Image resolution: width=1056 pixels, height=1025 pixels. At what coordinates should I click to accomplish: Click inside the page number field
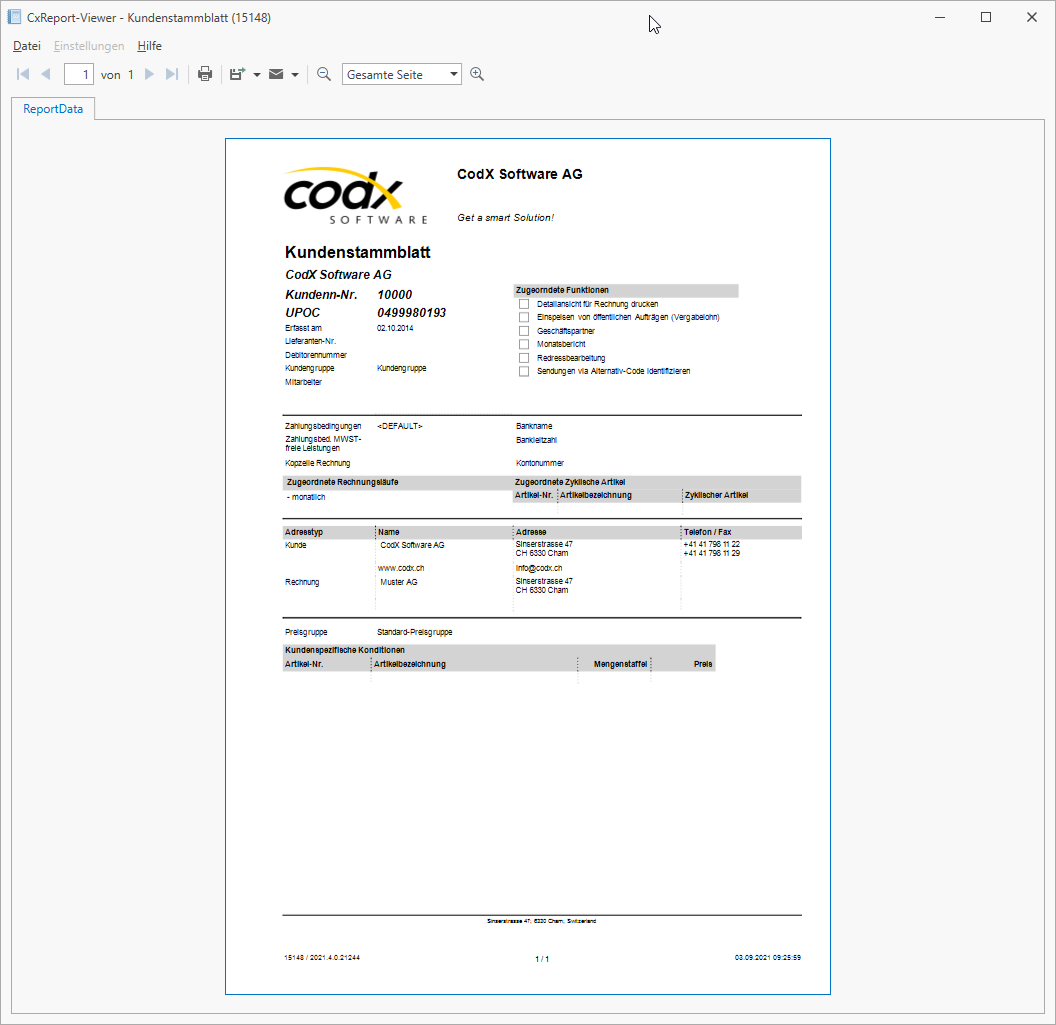(78, 73)
